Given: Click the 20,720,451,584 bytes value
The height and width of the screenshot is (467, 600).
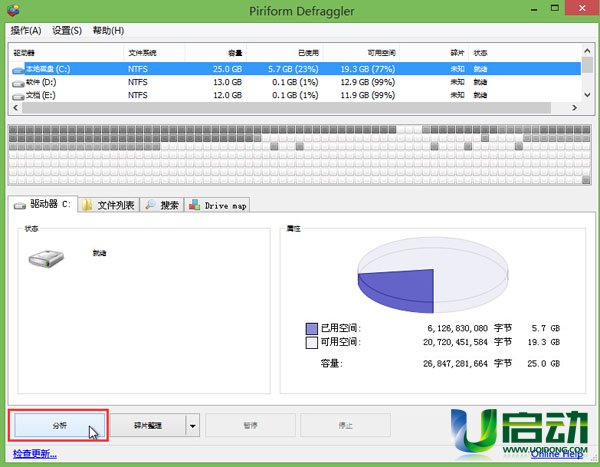Looking at the screenshot, I should coord(455,342).
